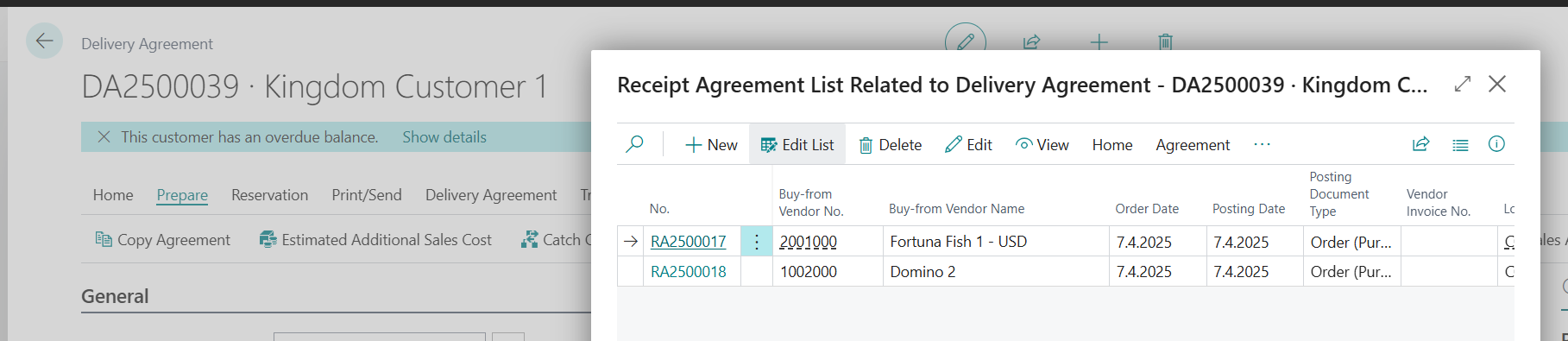The width and height of the screenshot is (1568, 341).
Task: Click Posting Document Type cell of Fortuna Fish row
Action: point(1351,242)
